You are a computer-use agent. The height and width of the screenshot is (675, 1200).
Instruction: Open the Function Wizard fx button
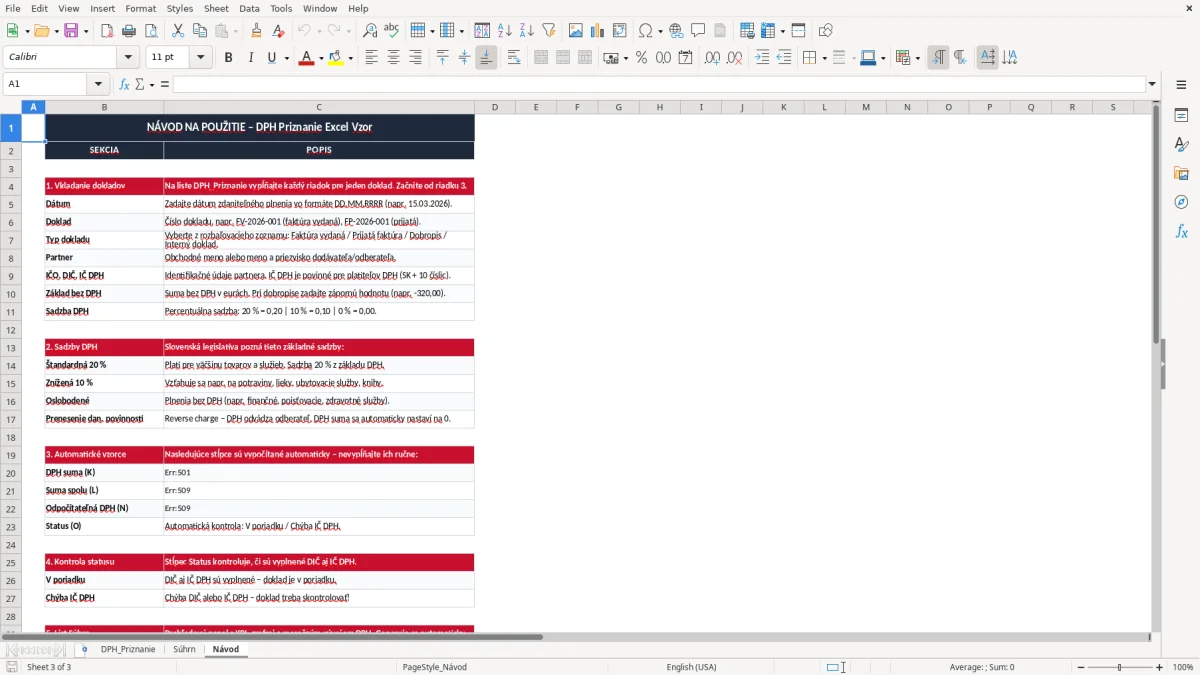(x=124, y=84)
